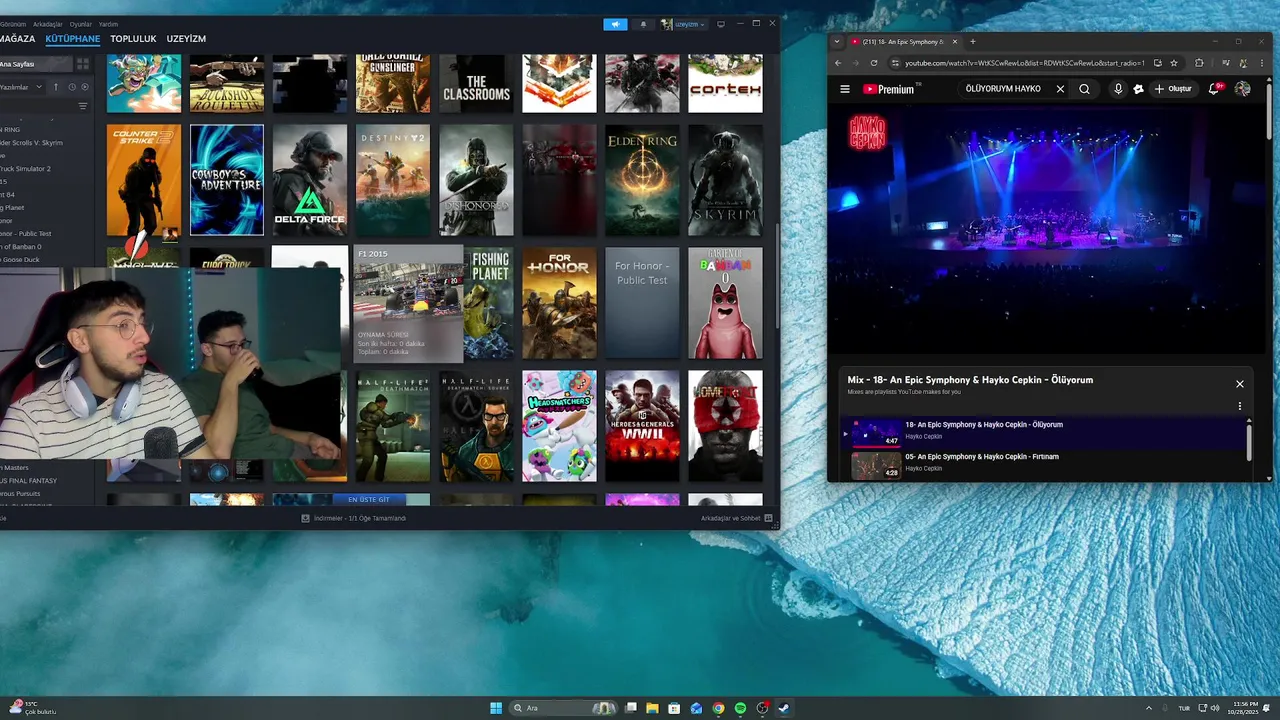This screenshot has height=720, width=1280.
Task: Open The Classrooms game tile
Action: click(x=476, y=84)
